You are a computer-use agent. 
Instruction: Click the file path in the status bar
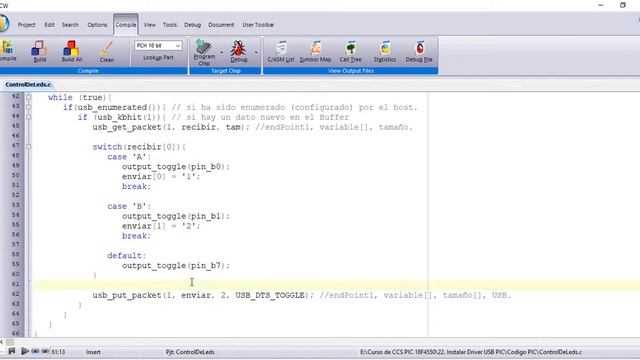click(471, 352)
